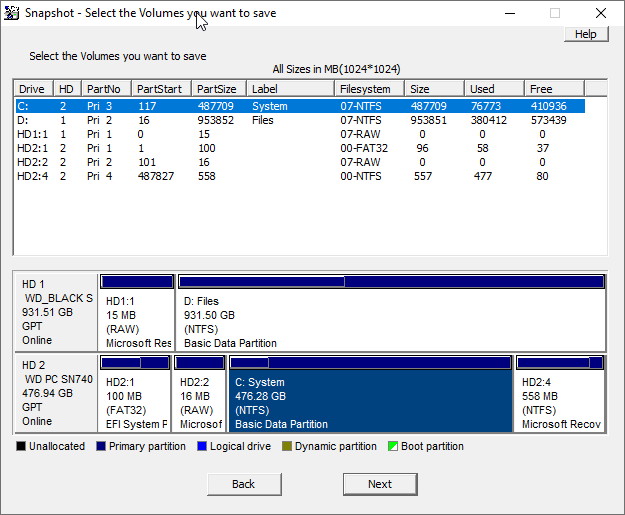
Task: Click the Used column header
Action: (x=494, y=88)
